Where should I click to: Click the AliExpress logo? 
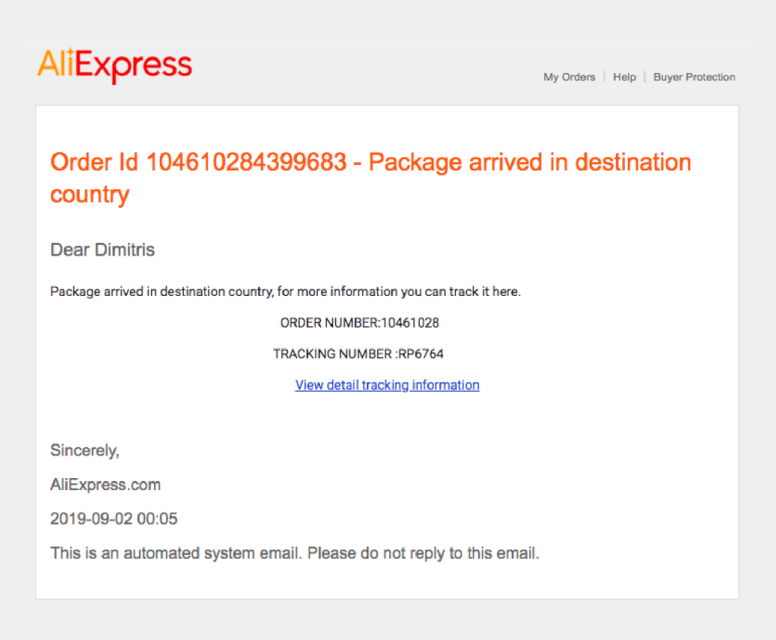114,67
